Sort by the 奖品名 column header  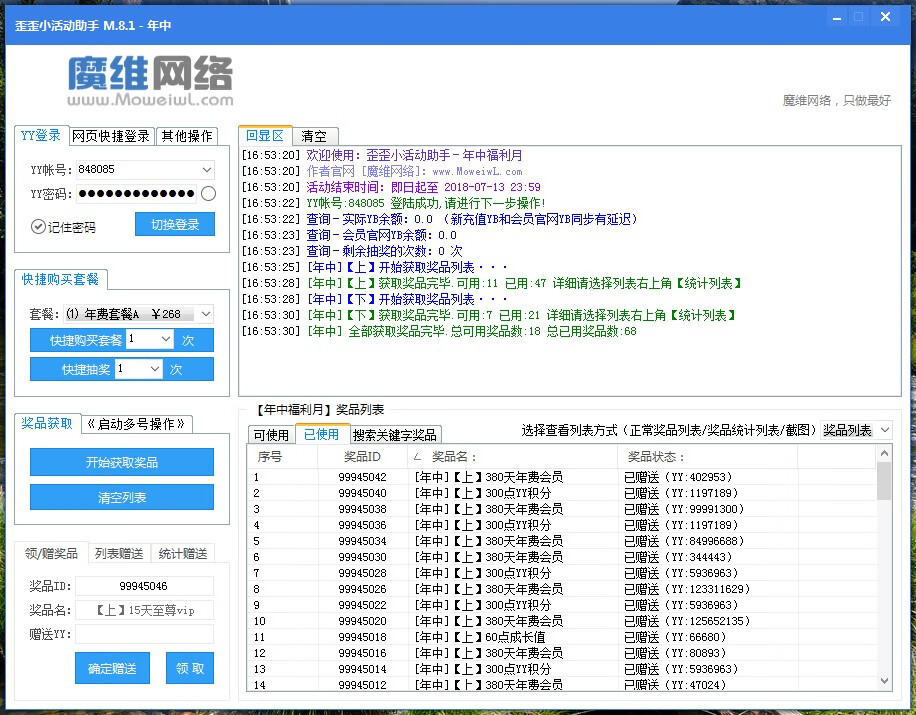tap(513, 457)
